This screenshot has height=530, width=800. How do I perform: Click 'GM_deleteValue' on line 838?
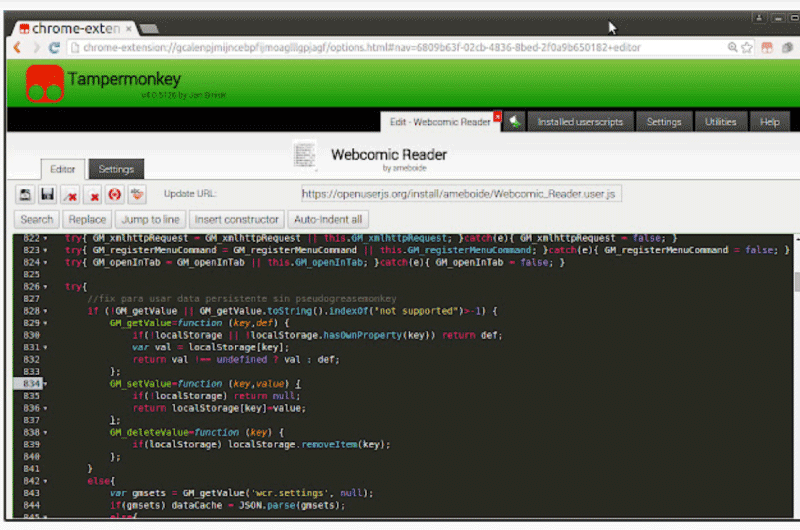[x=148, y=433]
